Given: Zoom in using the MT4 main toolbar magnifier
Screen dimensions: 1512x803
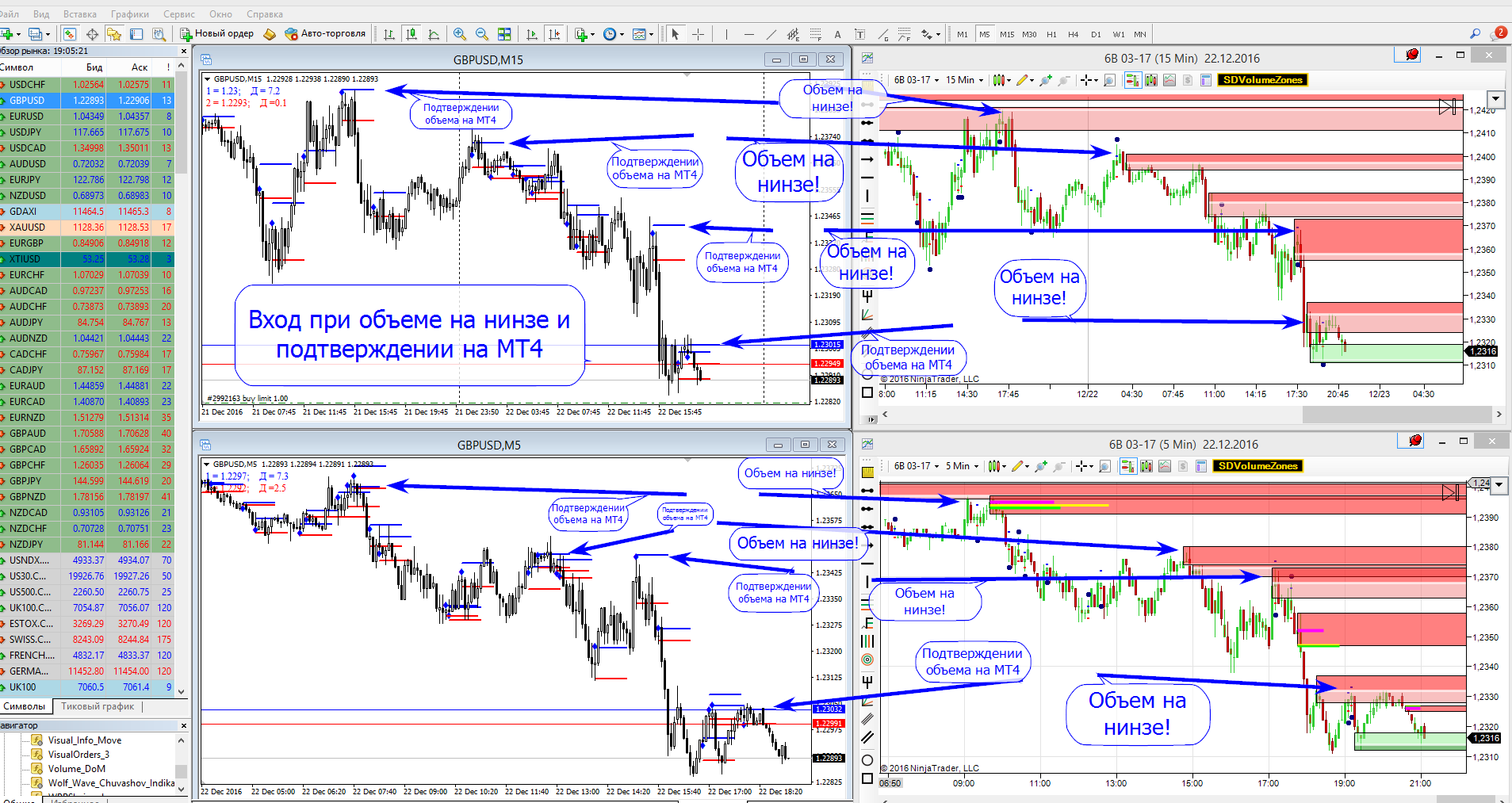Looking at the screenshot, I should [460, 34].
